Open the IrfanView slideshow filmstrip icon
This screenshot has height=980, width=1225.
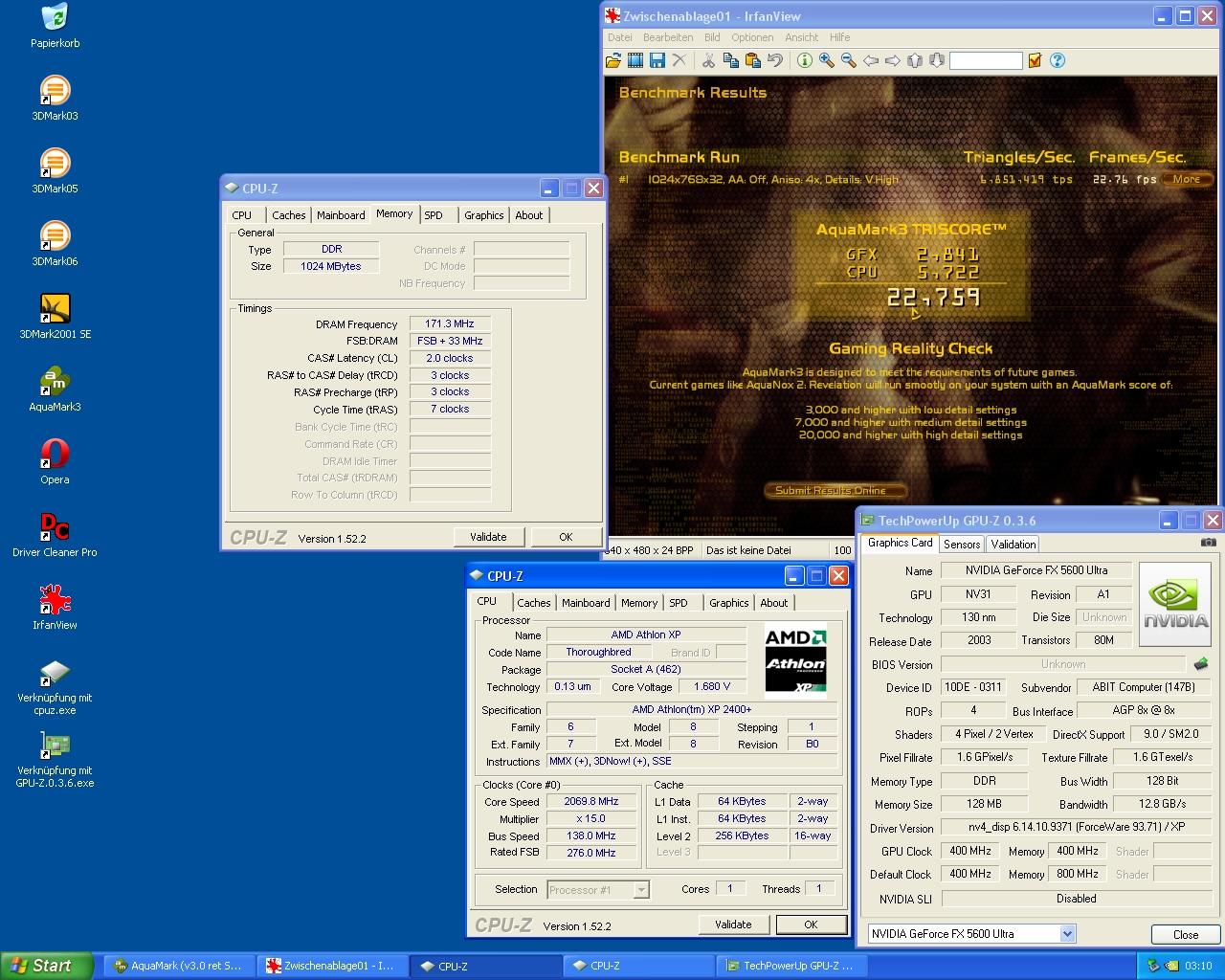click(x=635, y=60)
